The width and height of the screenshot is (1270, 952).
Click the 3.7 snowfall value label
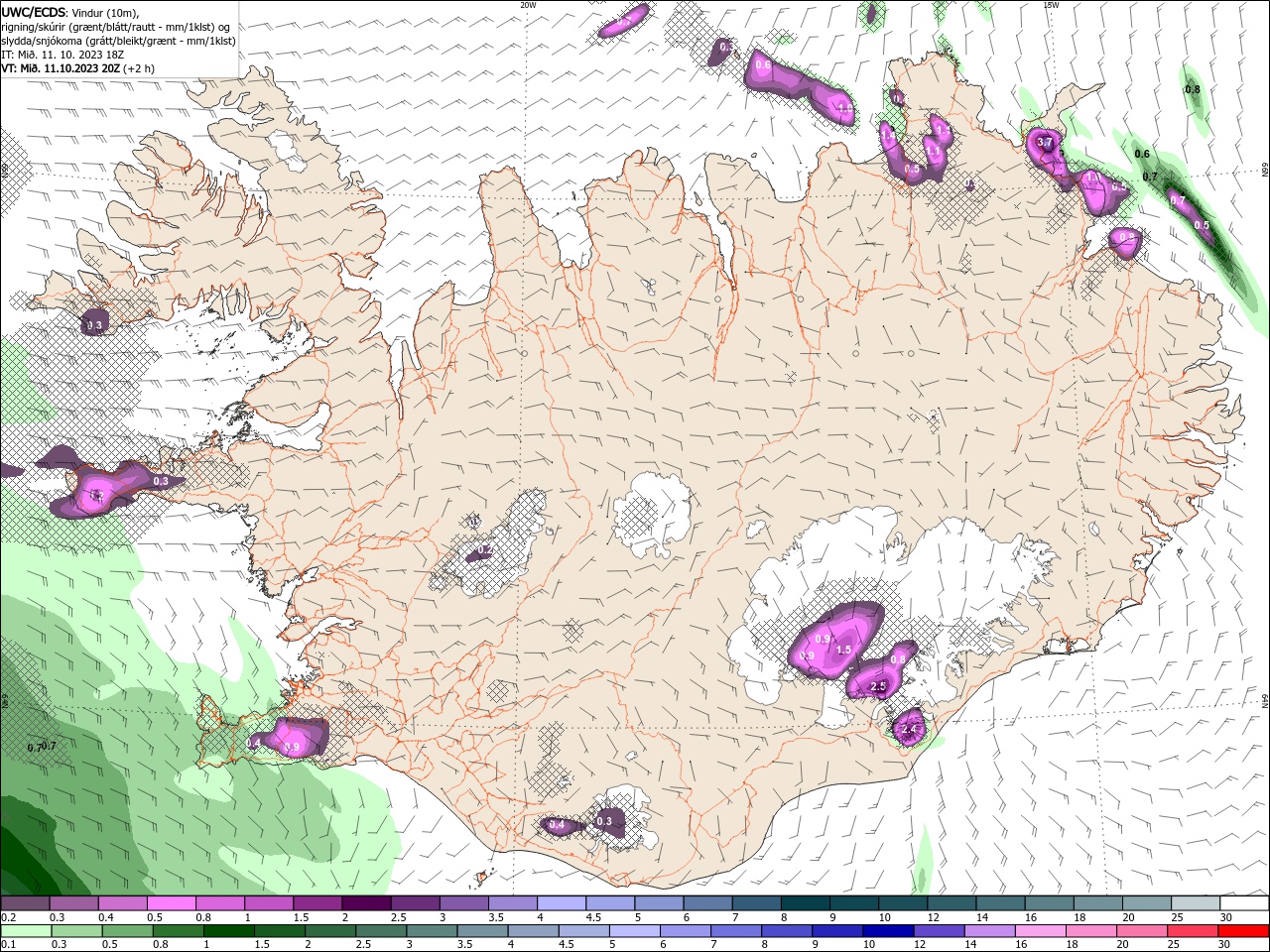point(1044,143)
